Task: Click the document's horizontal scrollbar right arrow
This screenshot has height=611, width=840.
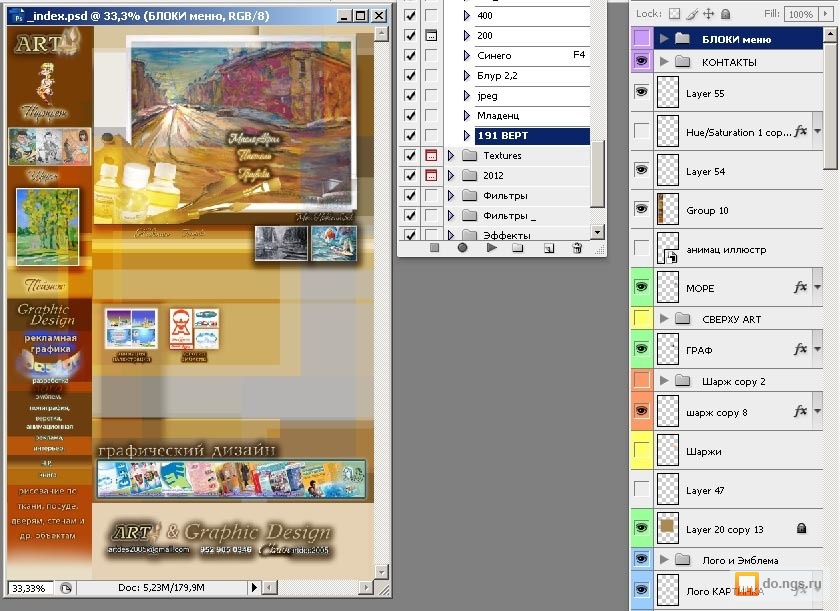Action: tap(366, 588)
